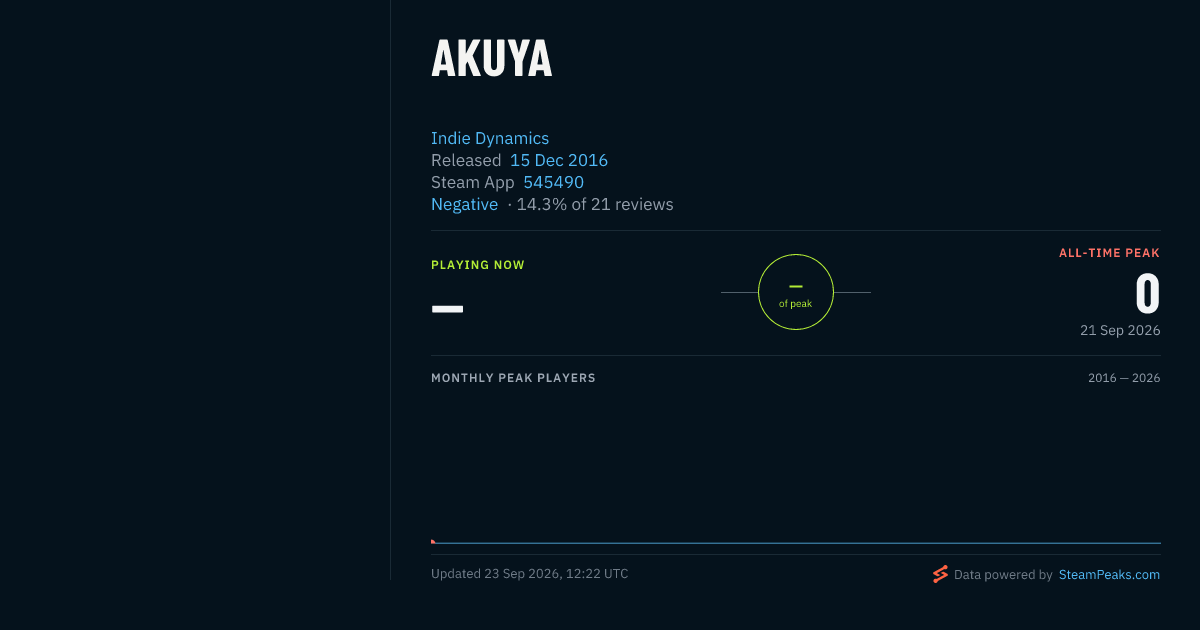
Task: Click the ALL-TIME PEAK label
Action: (x=1109, y=253)
